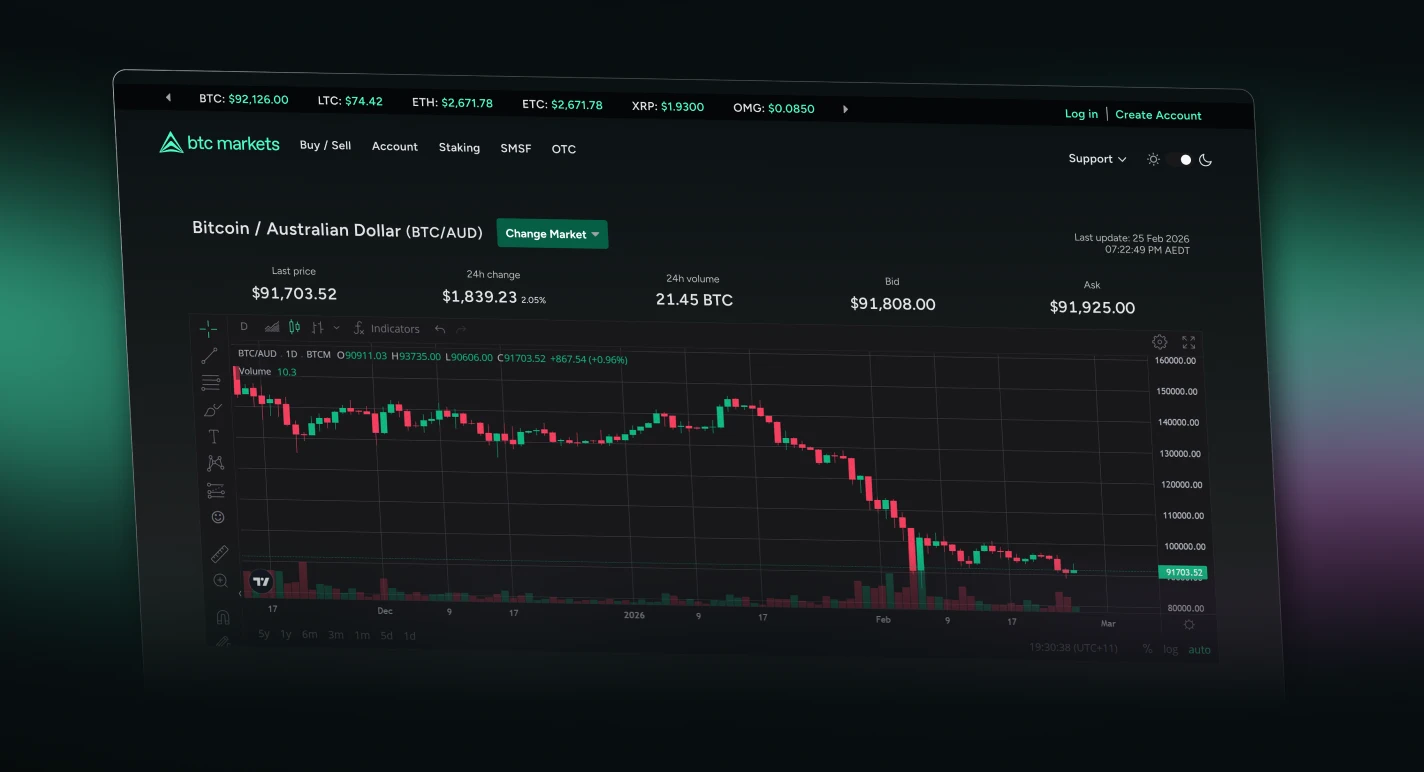The image size is (1424, 772).
Task: Redo the chart action
Action: pyautogui.click(x=461, y=329)
